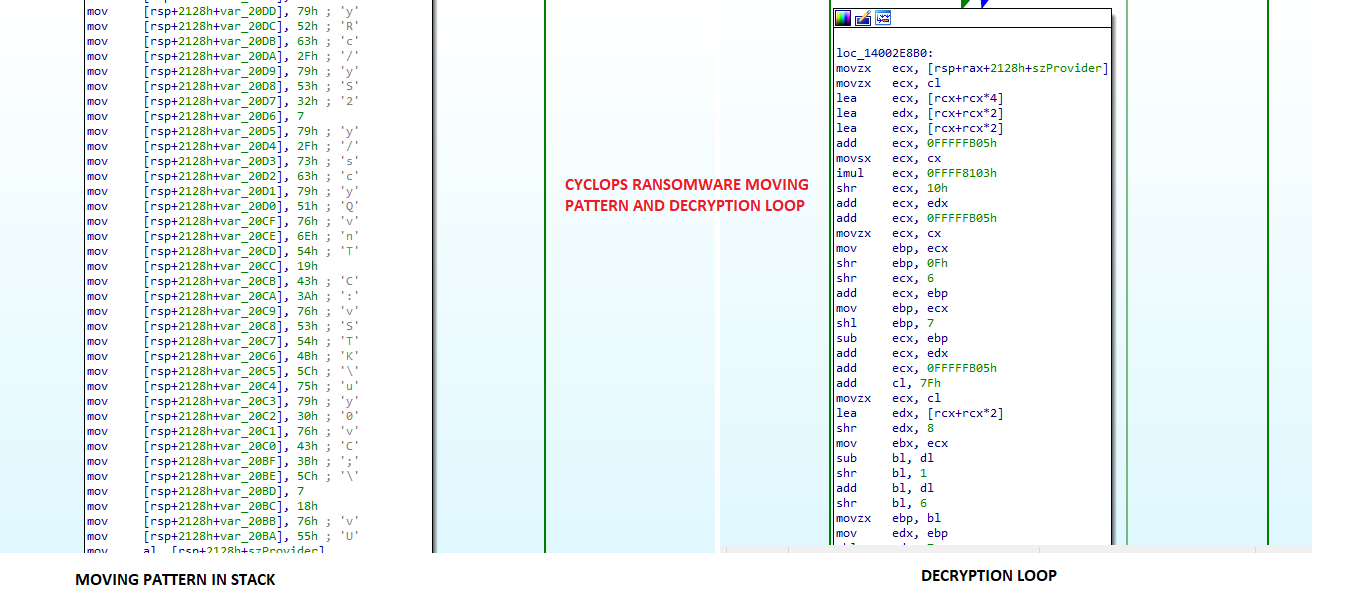Click the third node title-bar icon
This screenshot has height=601, width=1358.
[883, 18]
